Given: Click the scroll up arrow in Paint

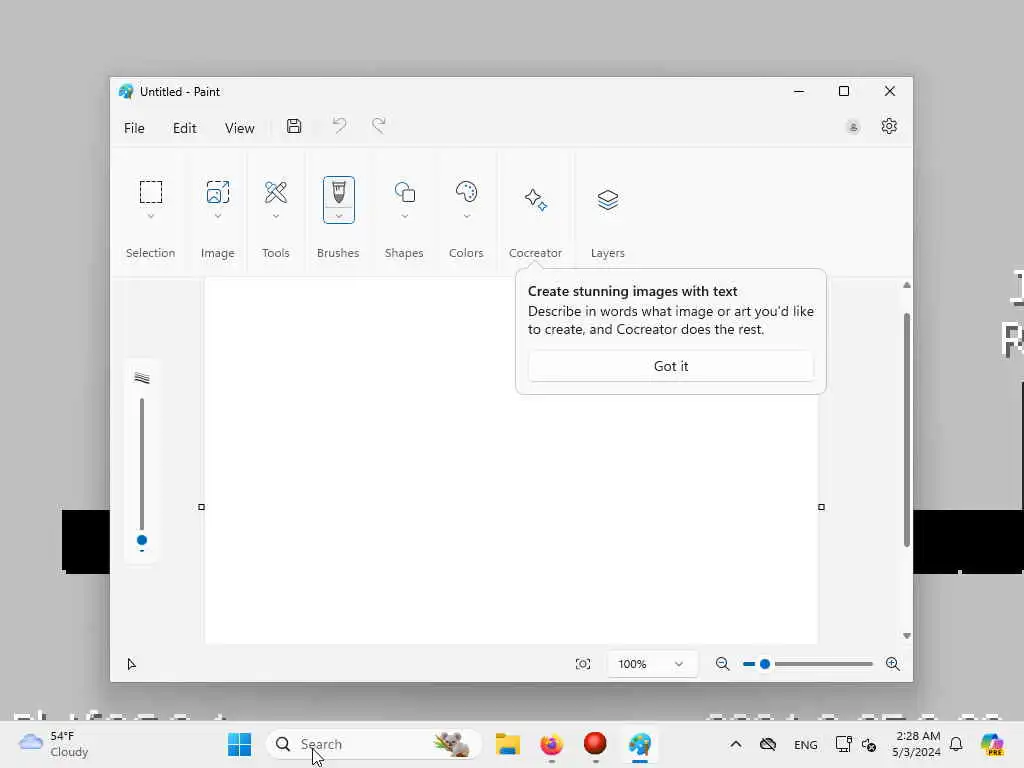Looking at the screenshot, I should point(906,285).
